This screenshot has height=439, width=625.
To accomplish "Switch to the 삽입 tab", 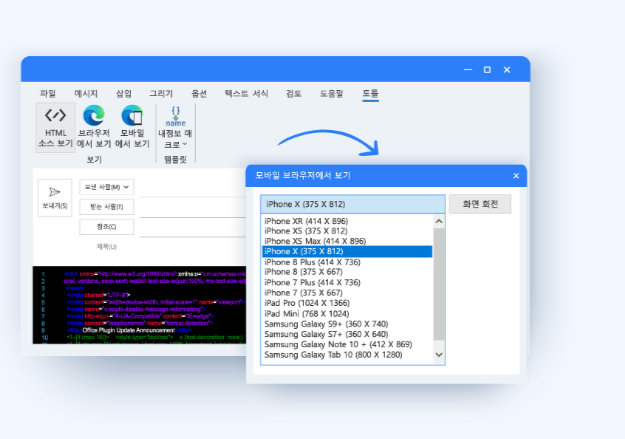I will tap(124, 93).
